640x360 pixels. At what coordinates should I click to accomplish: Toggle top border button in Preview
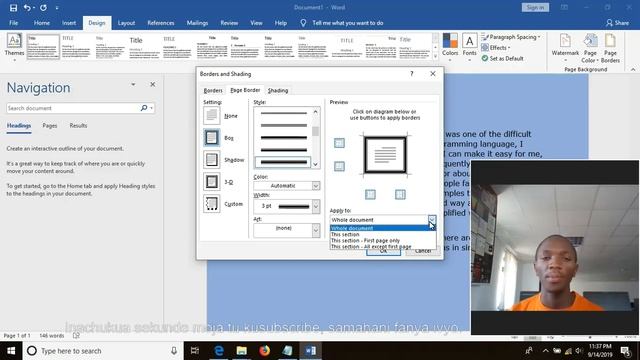pos(339,143)
